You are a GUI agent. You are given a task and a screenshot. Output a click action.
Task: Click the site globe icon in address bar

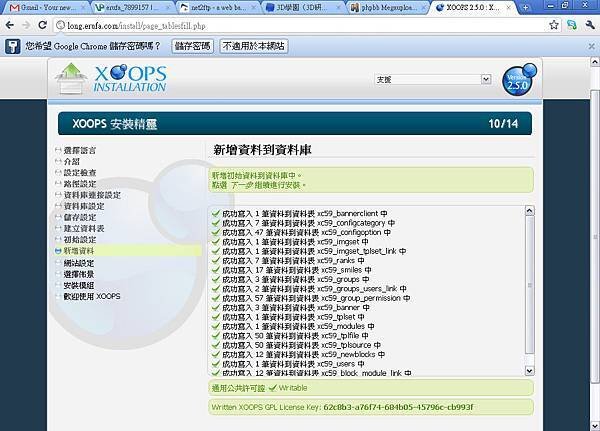click(60, 26)
